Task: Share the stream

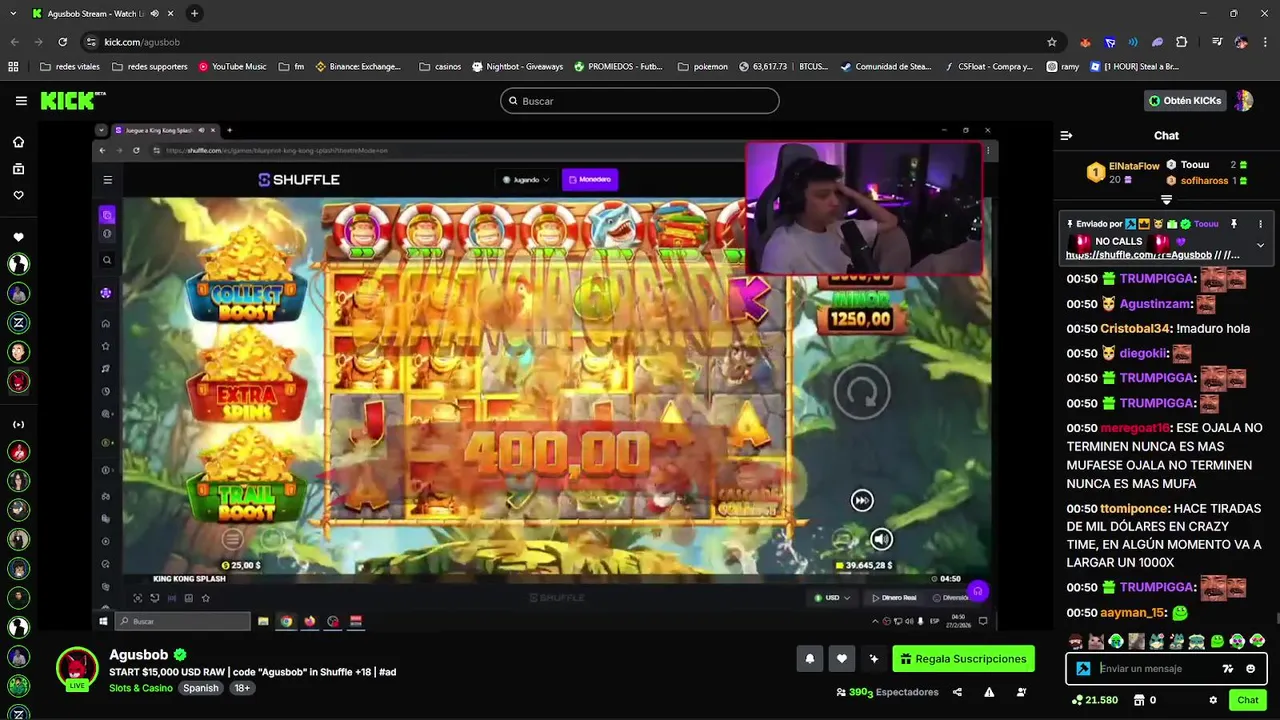Action: click(x=957, y=692)
